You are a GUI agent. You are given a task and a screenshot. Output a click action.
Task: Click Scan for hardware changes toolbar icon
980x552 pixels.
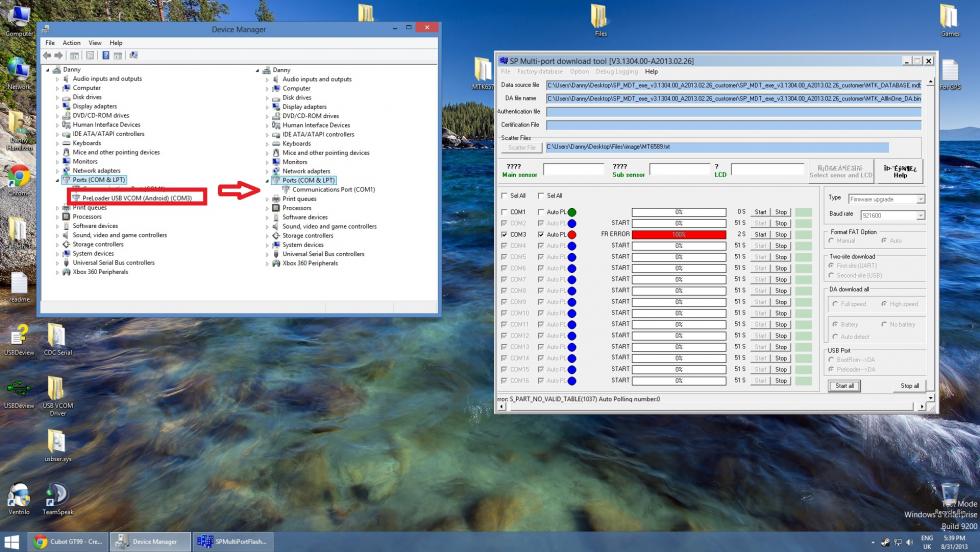pos(133,56)
